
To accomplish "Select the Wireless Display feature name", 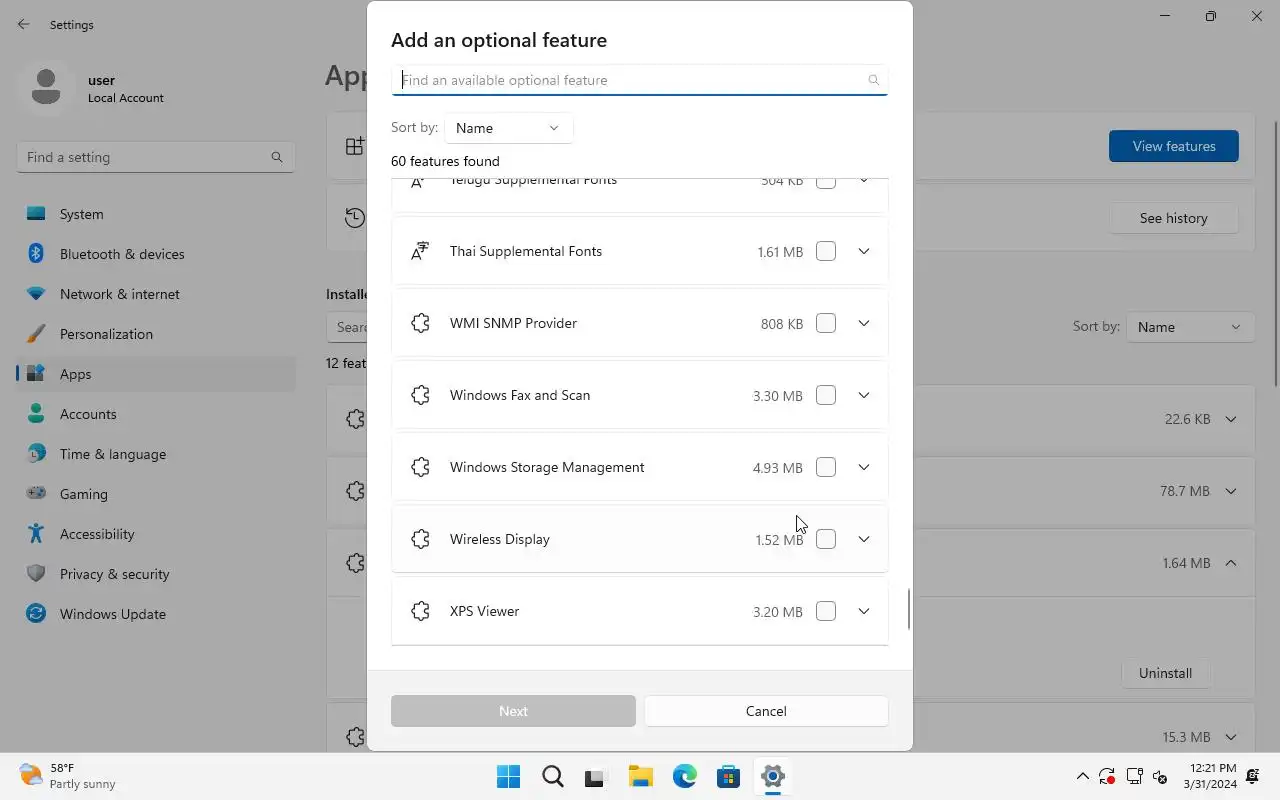I will click(500, 539).
